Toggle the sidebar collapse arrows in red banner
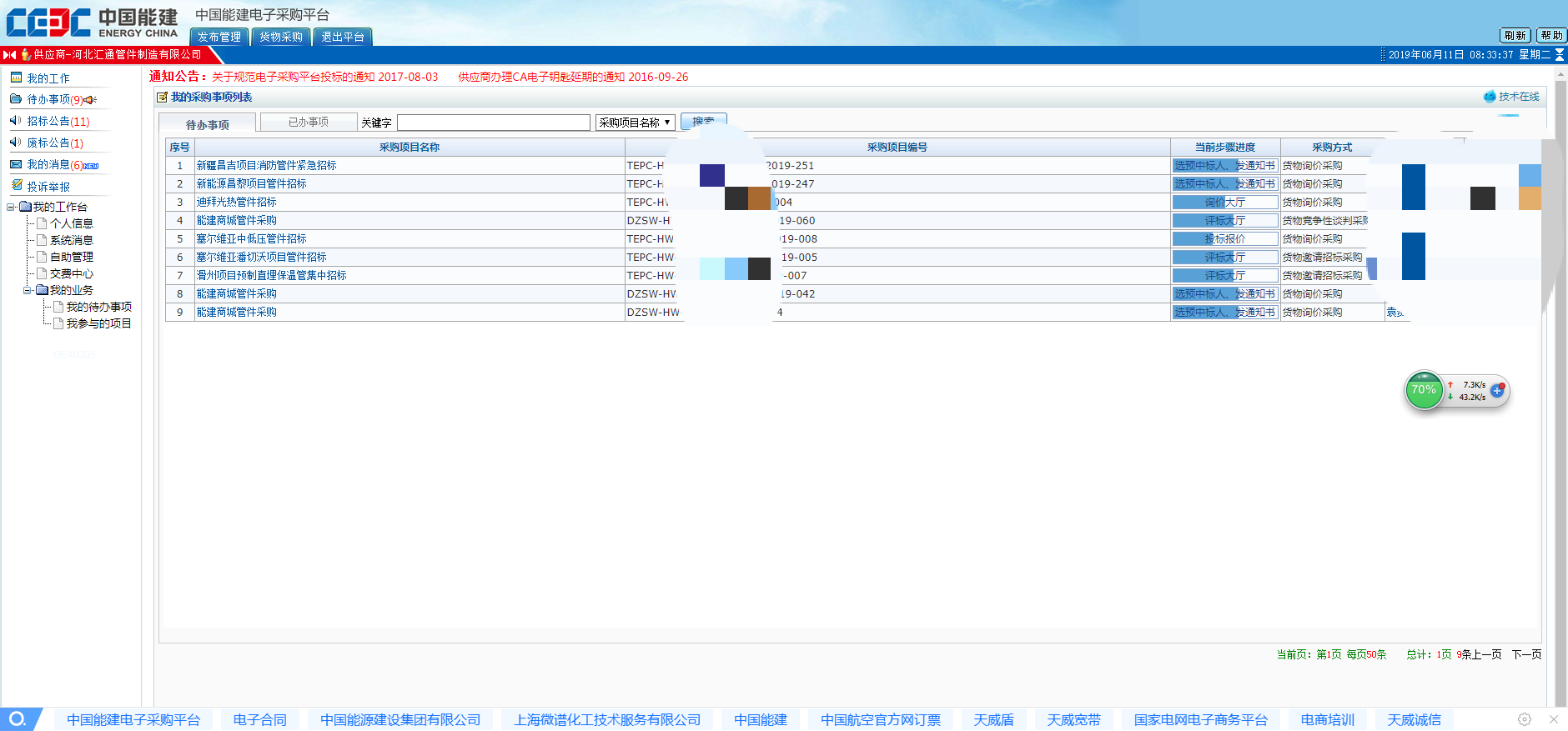The height and width of the screenshot is (731, 1568). (9, 55)
